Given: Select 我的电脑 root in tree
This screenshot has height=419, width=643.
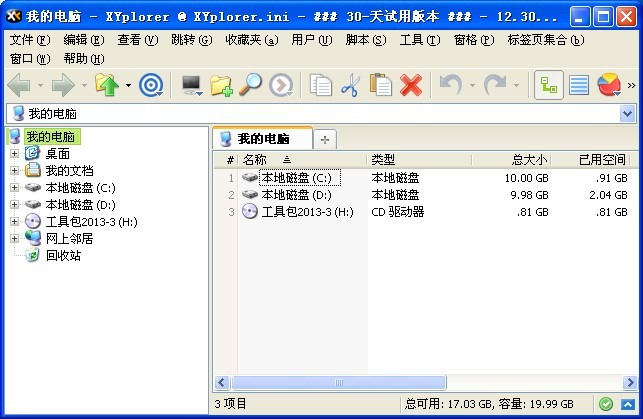Looking at the screenshot, I should [51, 136].
